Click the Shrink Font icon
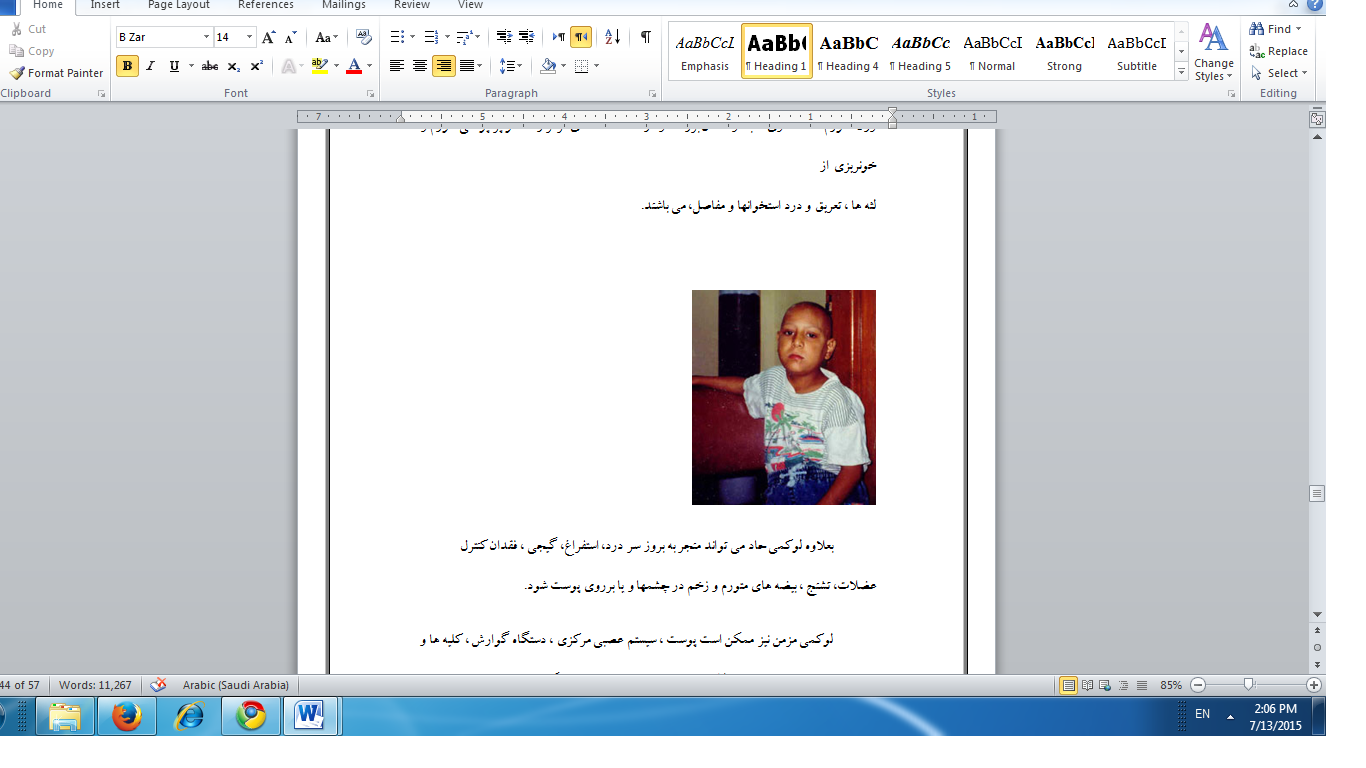The image size is (1366, 768). pyautogui.click(x=291, y=37)
